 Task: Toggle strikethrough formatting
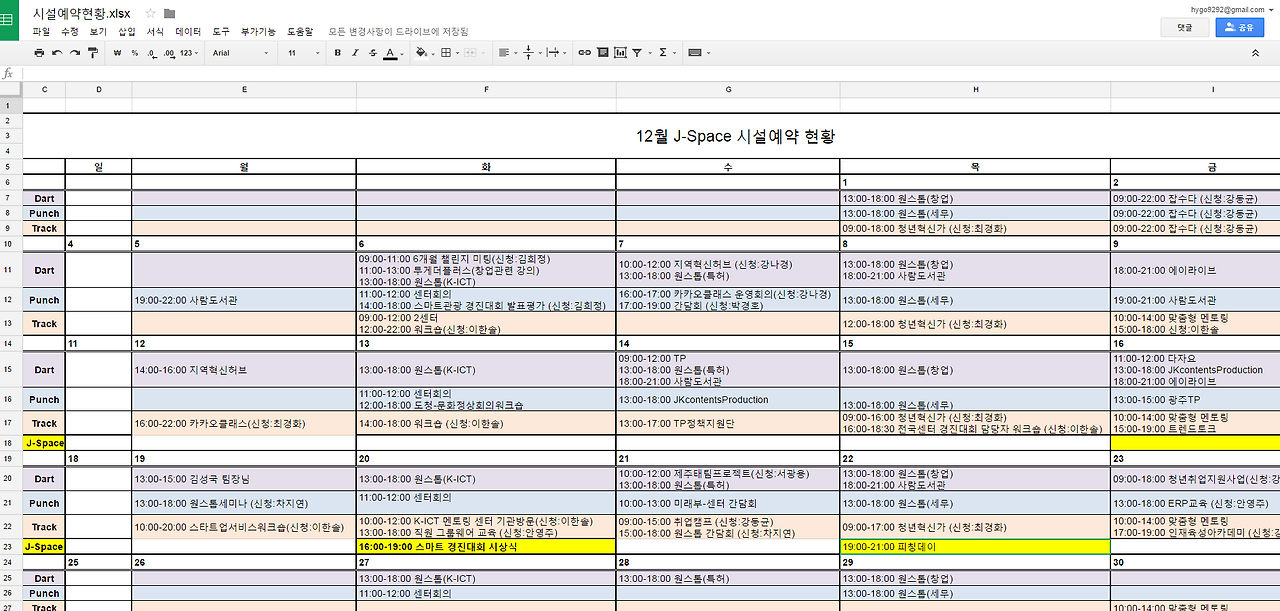371,52
